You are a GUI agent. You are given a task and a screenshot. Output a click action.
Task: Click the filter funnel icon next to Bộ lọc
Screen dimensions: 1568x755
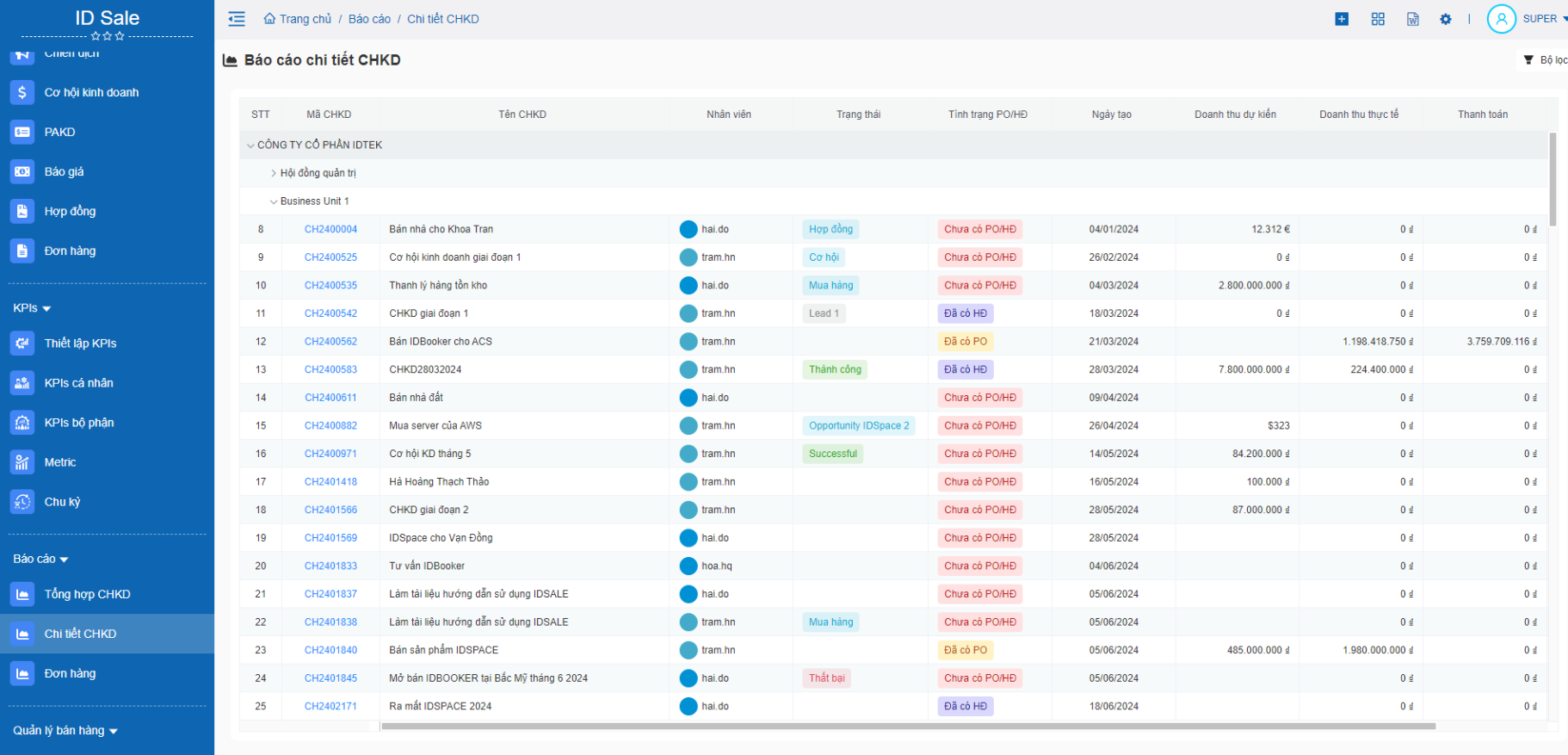click(x=1528, y=60)
